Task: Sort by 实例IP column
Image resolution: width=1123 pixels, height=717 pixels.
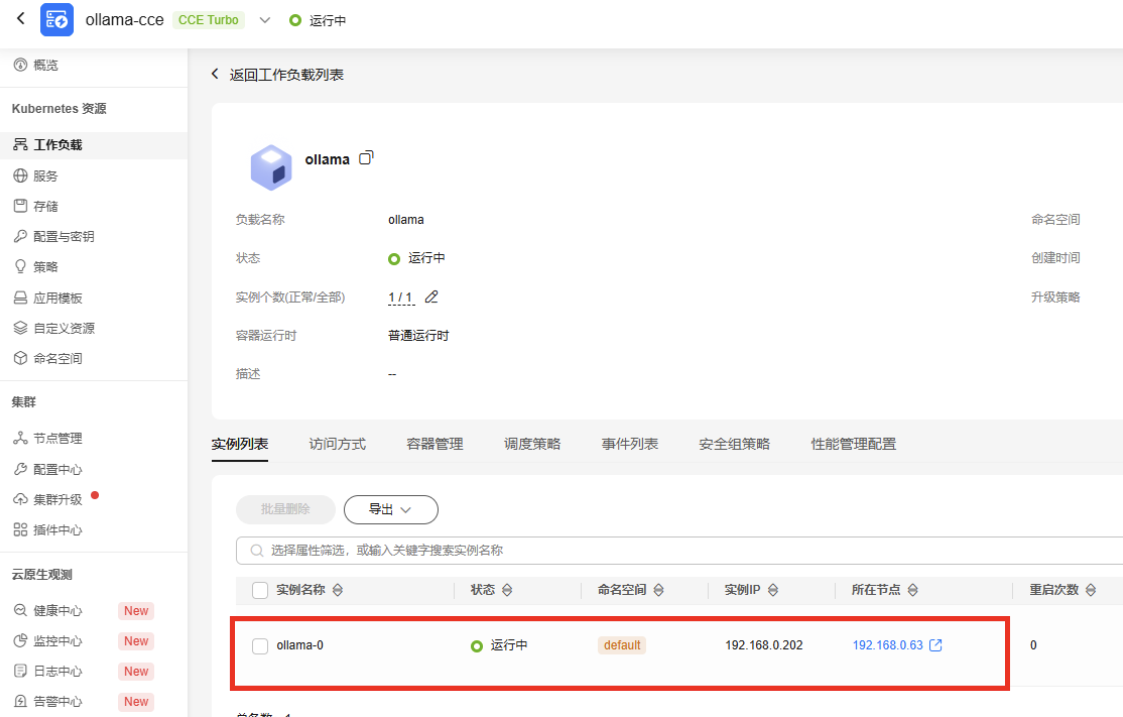Action: [x=773, y=590]
